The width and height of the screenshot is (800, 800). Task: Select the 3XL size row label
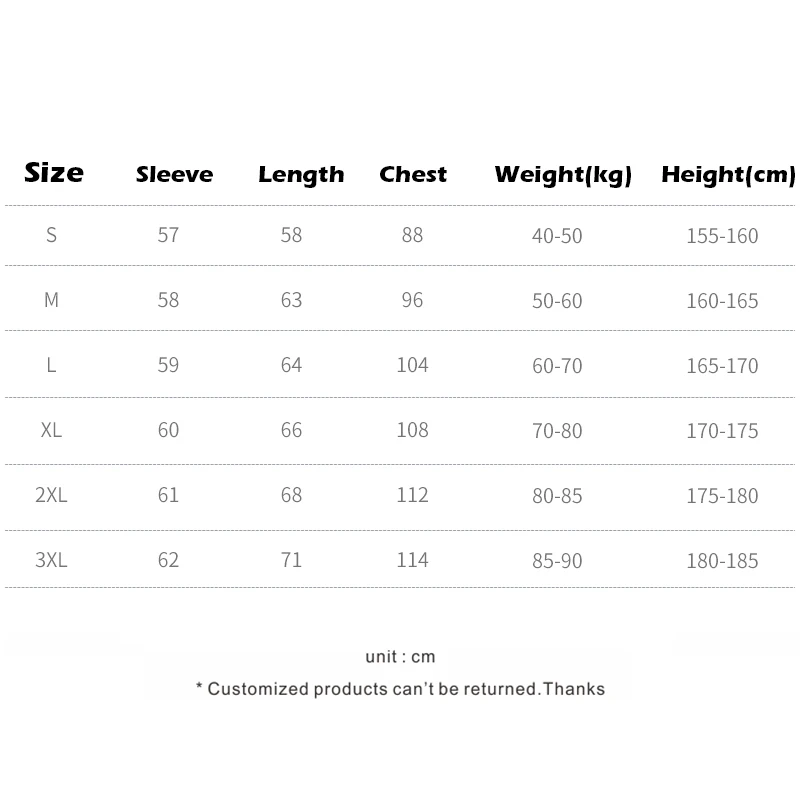52,560
